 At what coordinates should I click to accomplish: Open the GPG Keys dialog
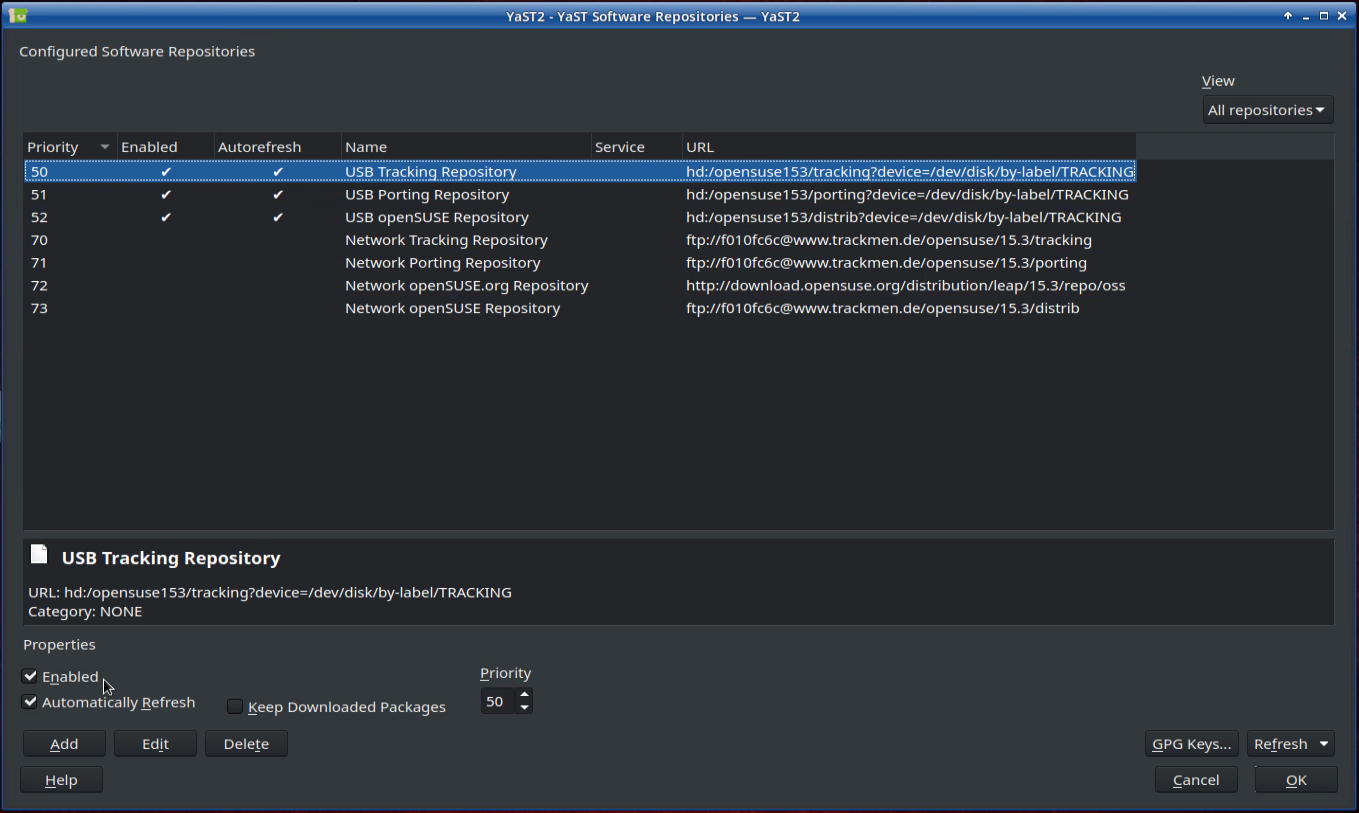(x=1191, y=744)
